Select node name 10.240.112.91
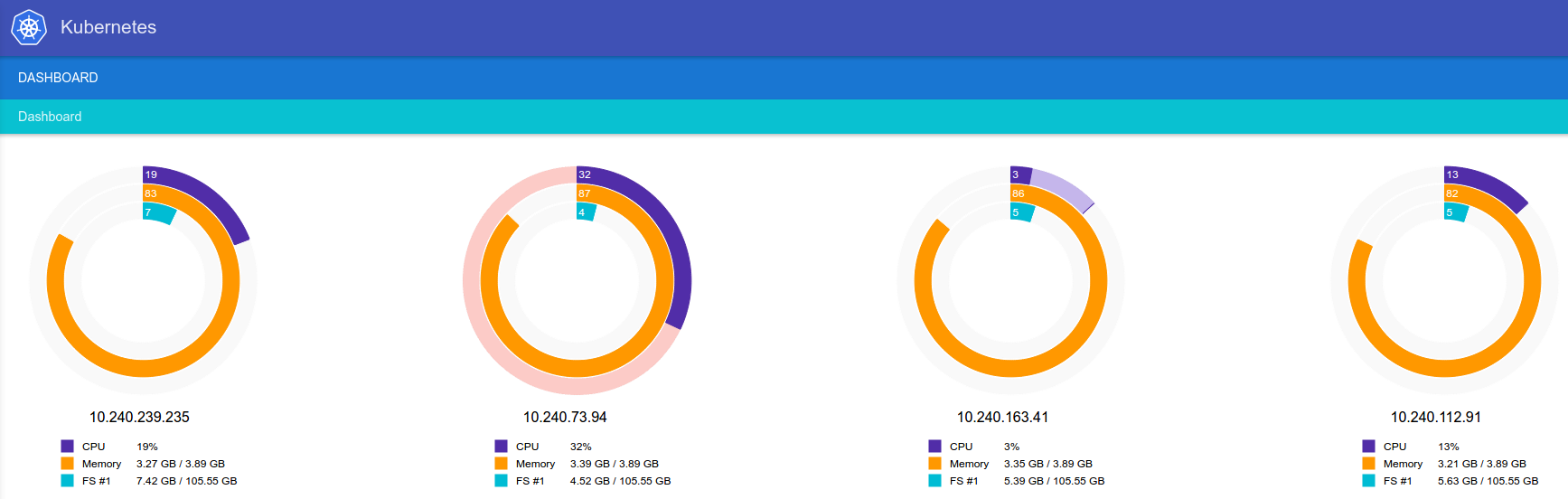Viewport: 1568px width, 499px height. [x=1435, y=417]
